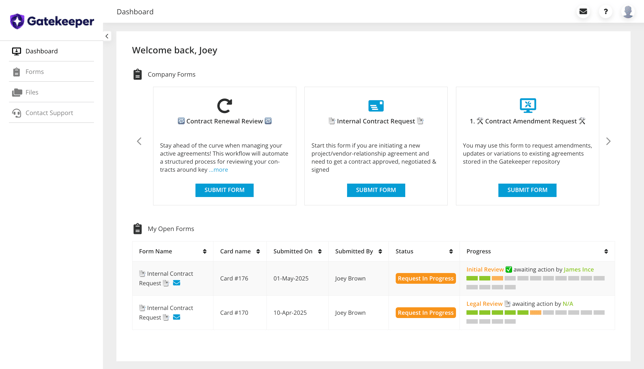644x369 pixels.
Task: Open the Initial Review stage link
Action: (485, 270)
